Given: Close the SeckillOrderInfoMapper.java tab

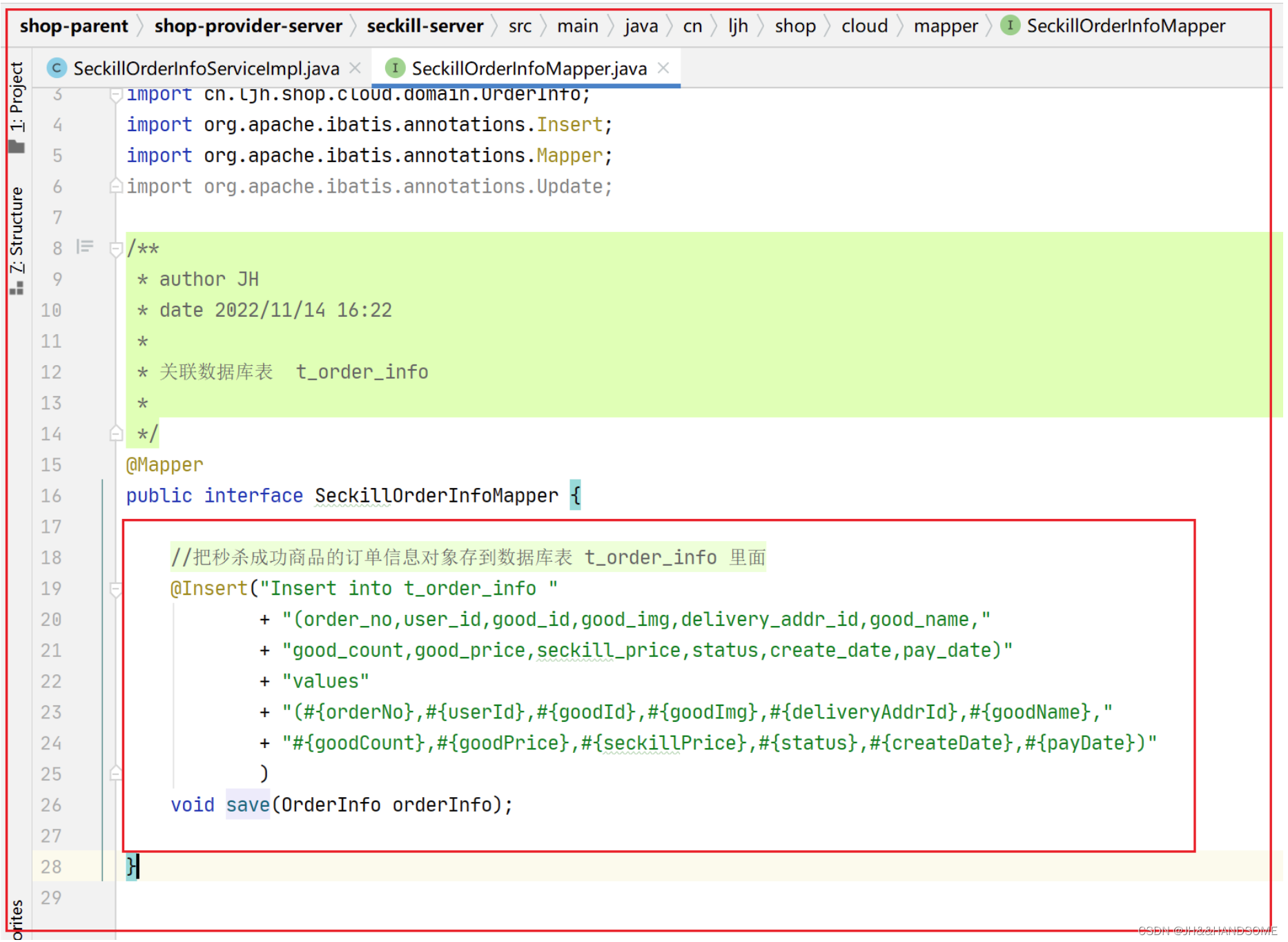Looking at the screenshot, I should (663, 68).
